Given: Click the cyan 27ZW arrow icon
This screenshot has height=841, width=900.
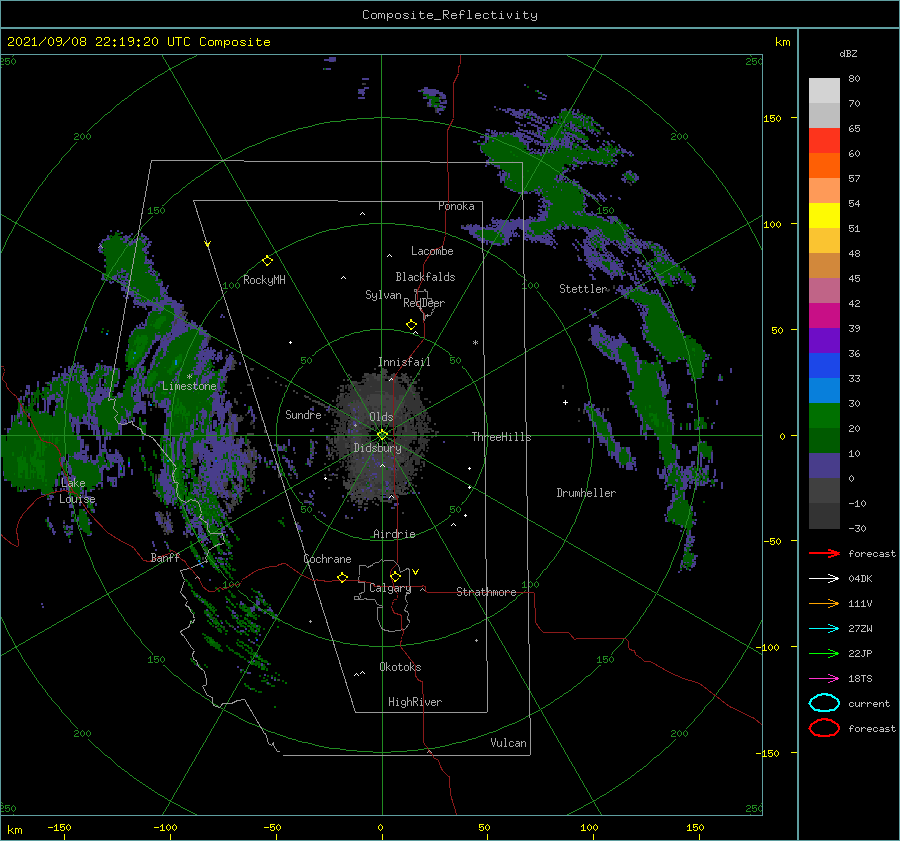Looking at the screenshot, I should point(824,629).
